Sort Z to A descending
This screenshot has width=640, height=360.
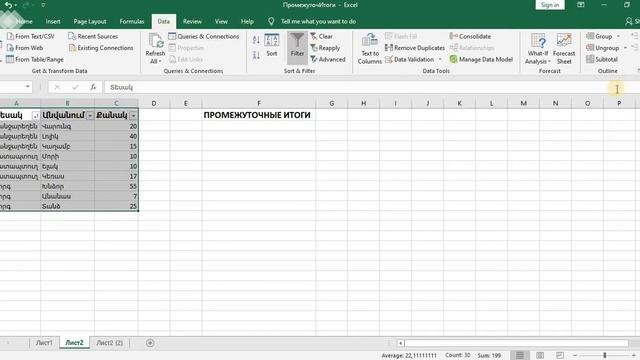(x=256, y=55)
